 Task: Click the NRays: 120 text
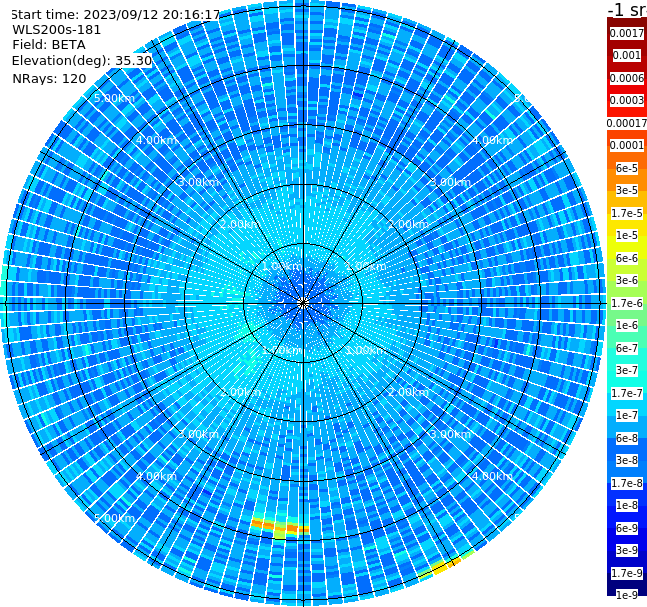(x=49, y=78)
